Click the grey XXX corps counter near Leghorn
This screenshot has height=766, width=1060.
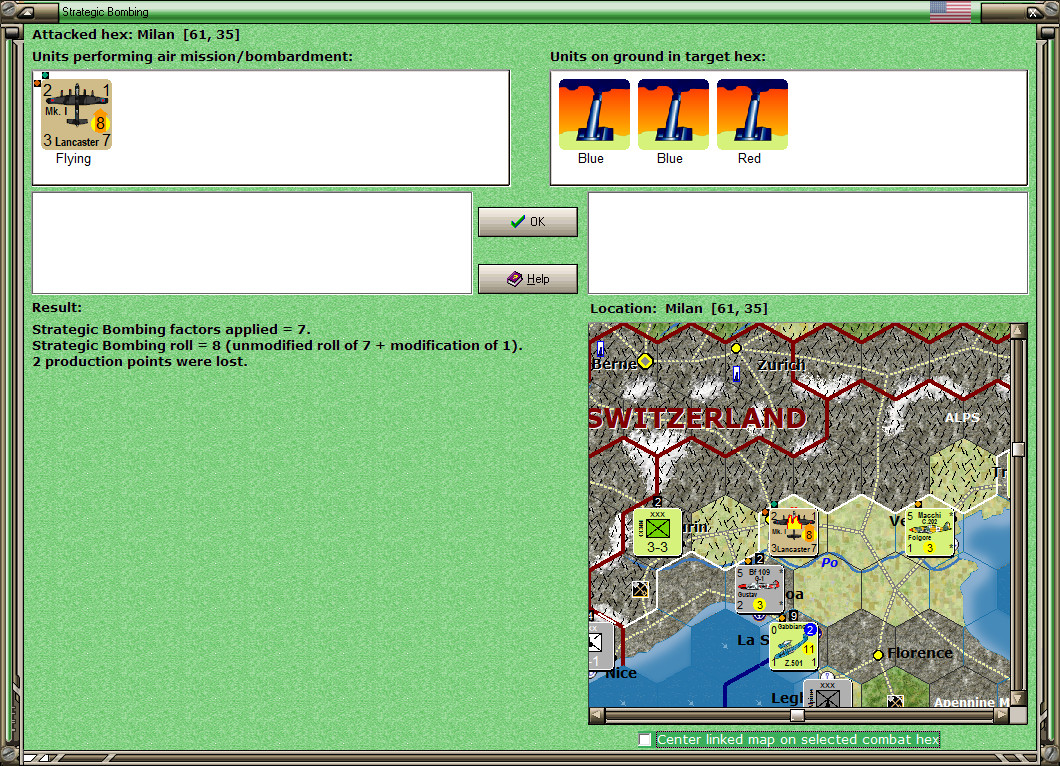click(x=827, y=694)
